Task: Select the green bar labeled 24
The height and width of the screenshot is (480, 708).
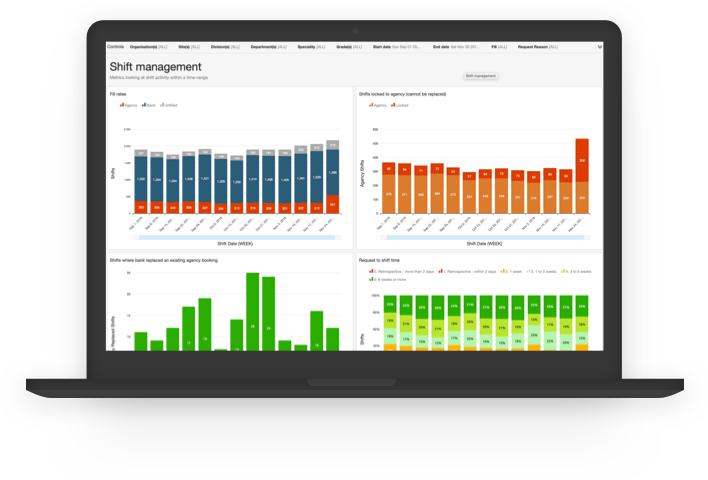Action: 269,314
